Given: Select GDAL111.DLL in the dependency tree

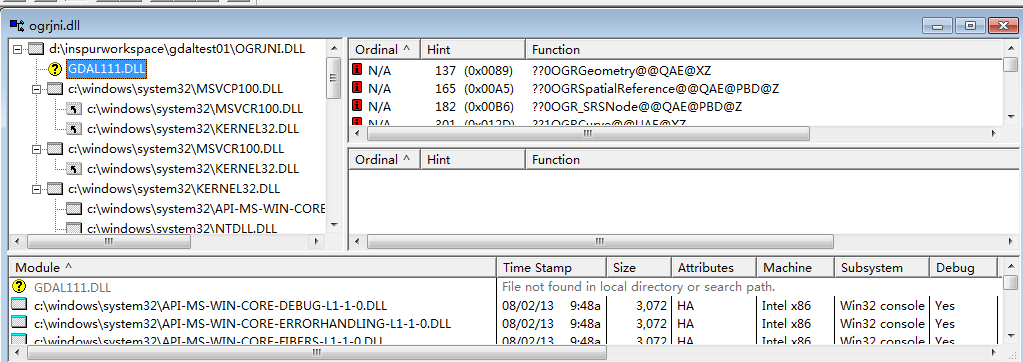Looking at the screenshot, I should click(x=107, y=68).
